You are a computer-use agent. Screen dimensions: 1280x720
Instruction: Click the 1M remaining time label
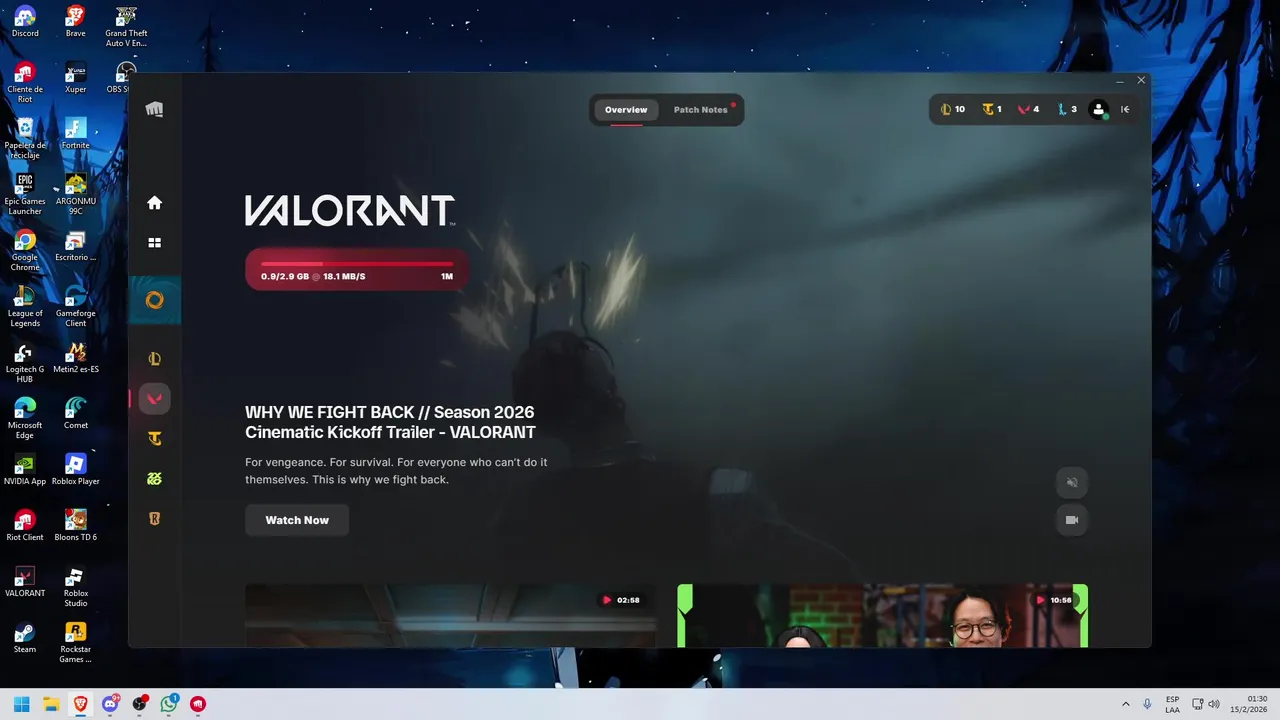pos(447,276)
